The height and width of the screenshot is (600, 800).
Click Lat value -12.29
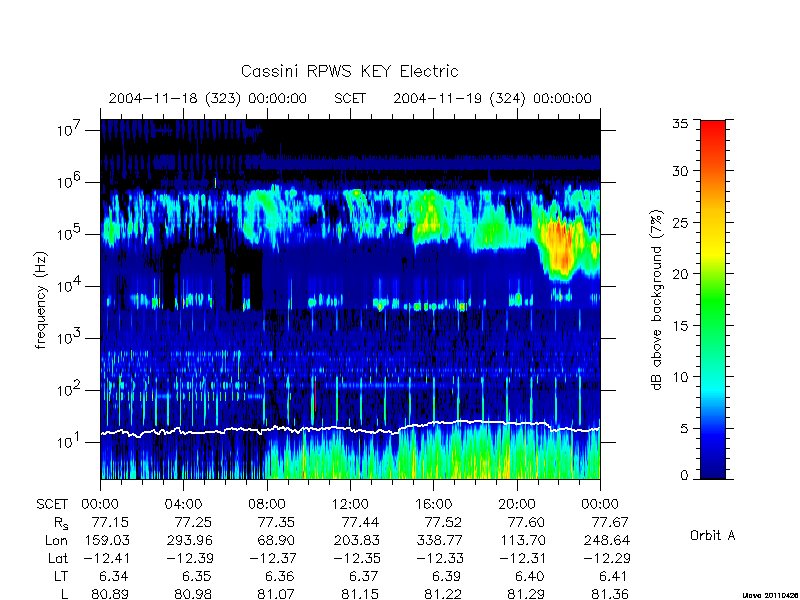pyautogui.click(x=606, y=558)
